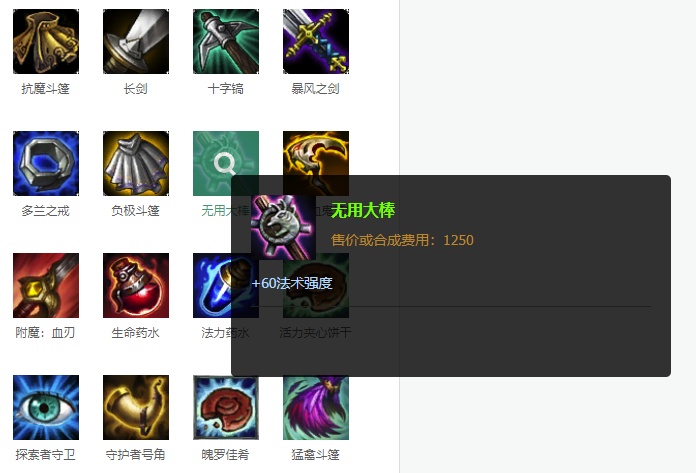Open the 暴风之剑 item icon
Viewport: 696px width, 473px height.
tap(316, 41)
